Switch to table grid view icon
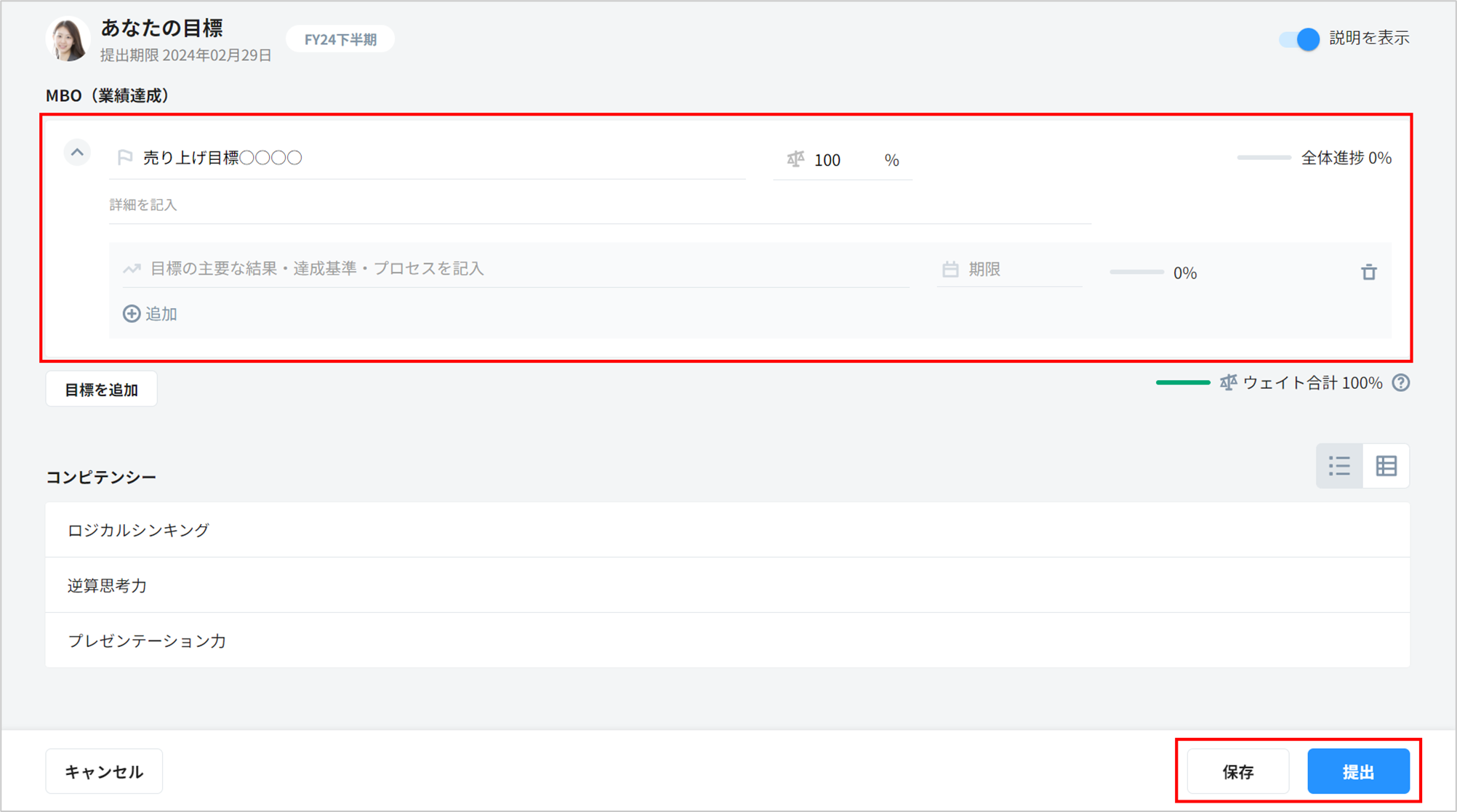Image resolution: width=1457 pixels, height=812 pixels. coord(1386,466)
